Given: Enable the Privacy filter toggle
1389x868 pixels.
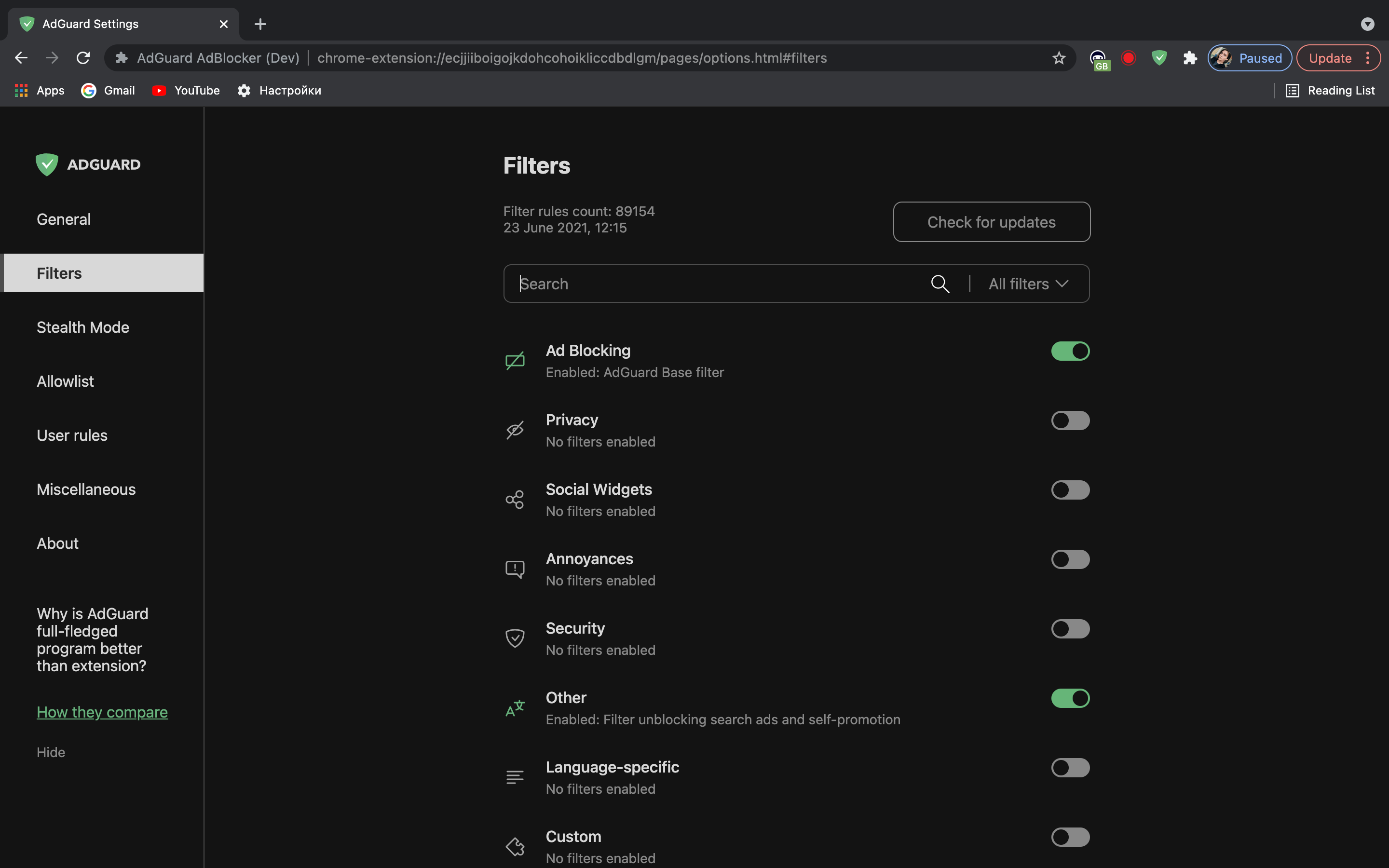Looking at the screenshot, I should click(x=1070, y=420).
